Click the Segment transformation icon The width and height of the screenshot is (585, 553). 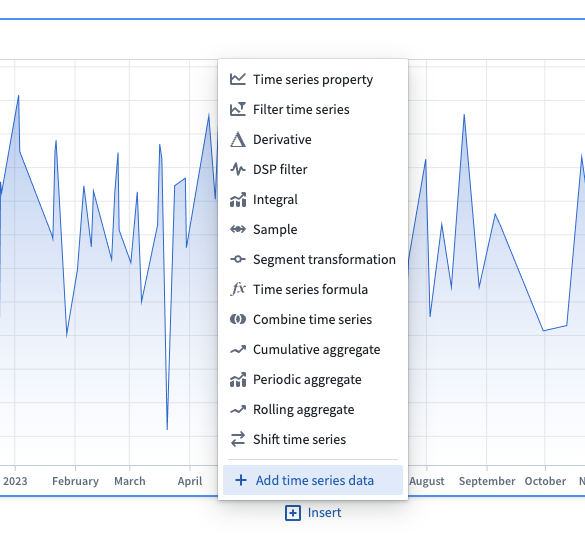238,259
